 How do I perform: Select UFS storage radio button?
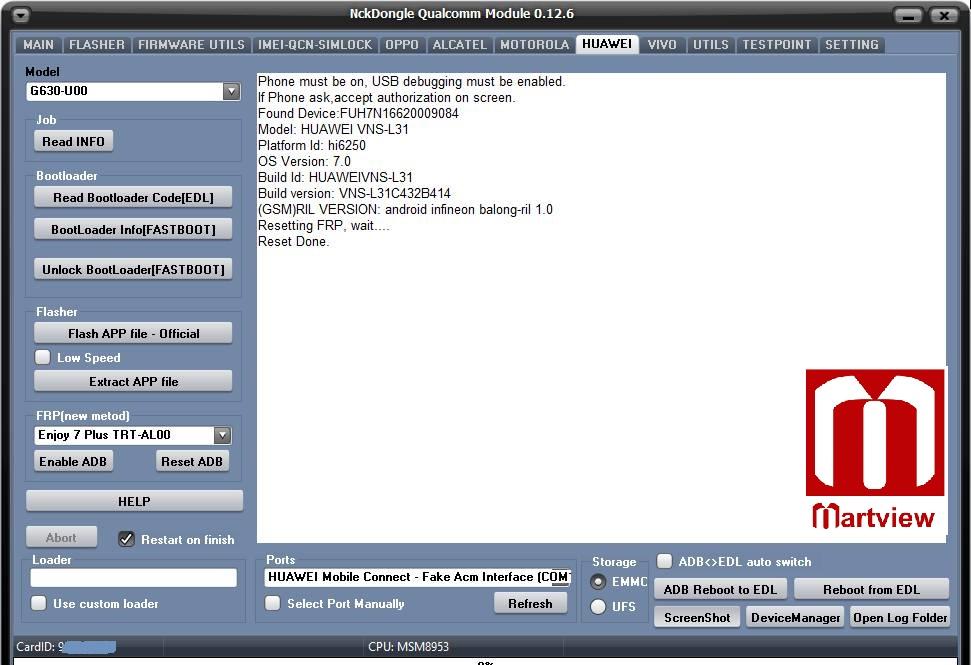click(598, 607)
